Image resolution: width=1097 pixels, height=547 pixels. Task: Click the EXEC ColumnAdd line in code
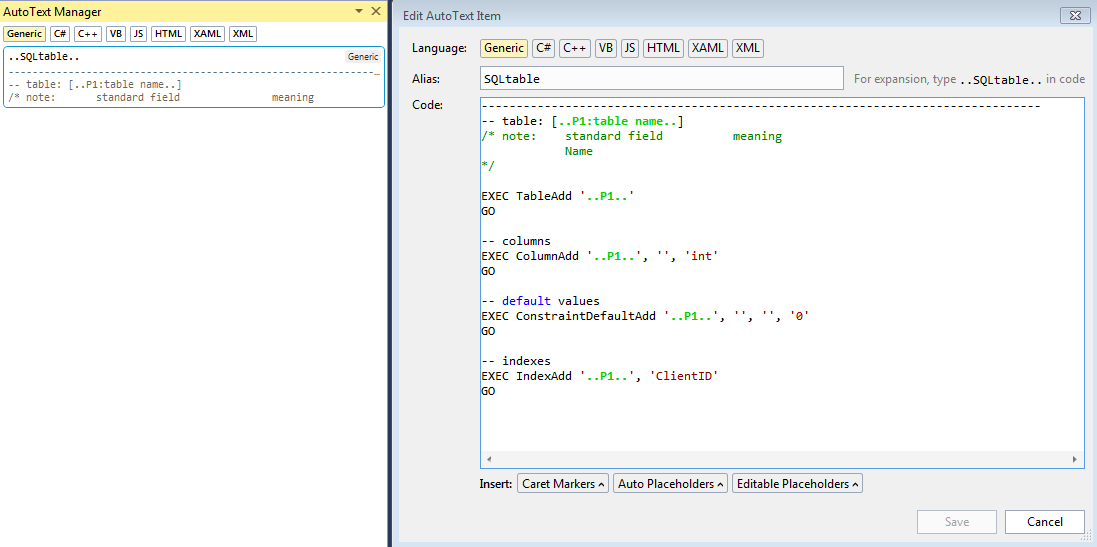[600, 256]
